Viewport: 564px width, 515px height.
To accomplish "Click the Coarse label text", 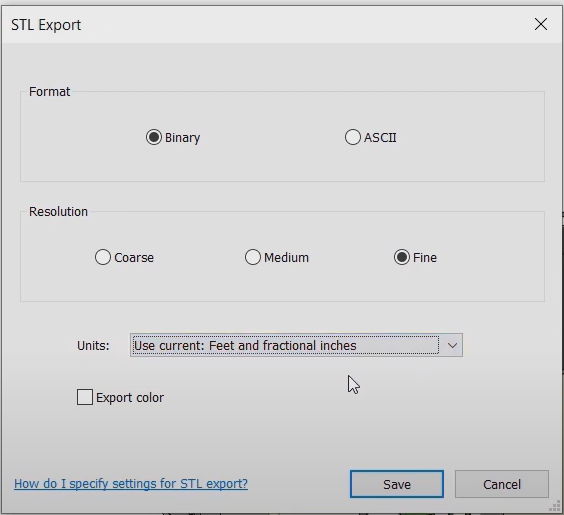I will tap(134, 258).
